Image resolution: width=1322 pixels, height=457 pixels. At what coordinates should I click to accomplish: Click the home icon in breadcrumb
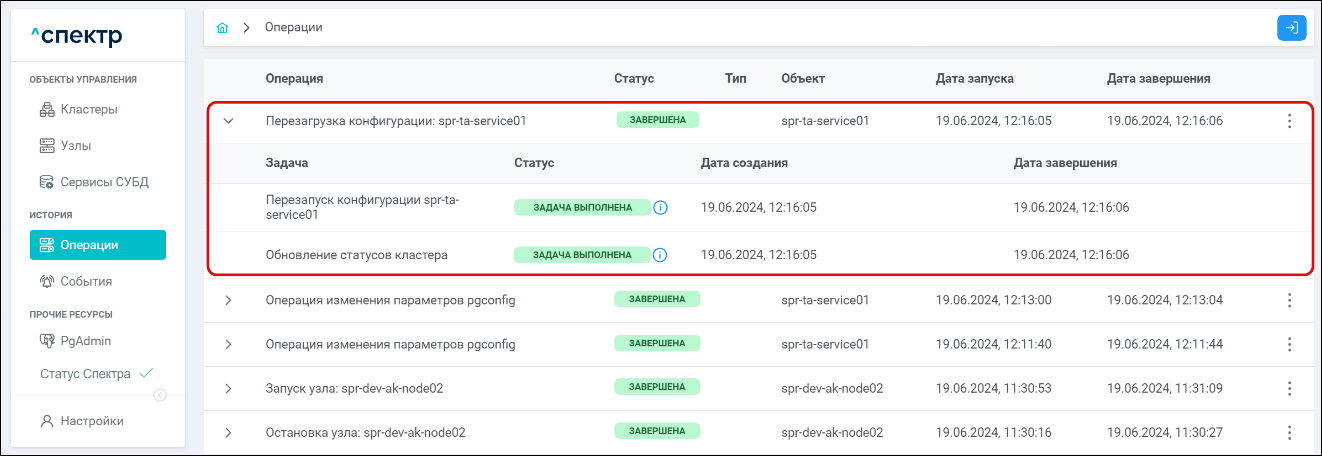pyautogui.click(x=222, y=28)
